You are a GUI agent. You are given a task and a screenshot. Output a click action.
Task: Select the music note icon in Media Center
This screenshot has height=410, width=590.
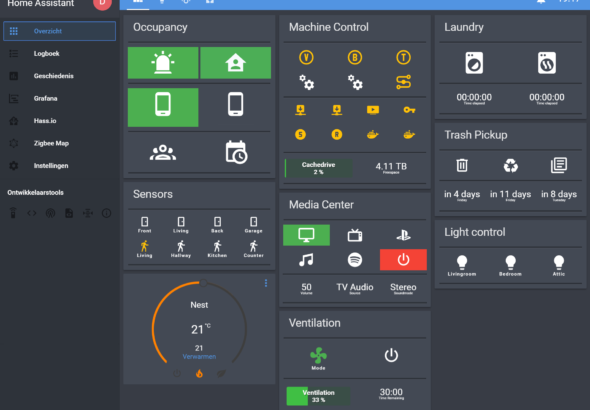coord(306,260)
